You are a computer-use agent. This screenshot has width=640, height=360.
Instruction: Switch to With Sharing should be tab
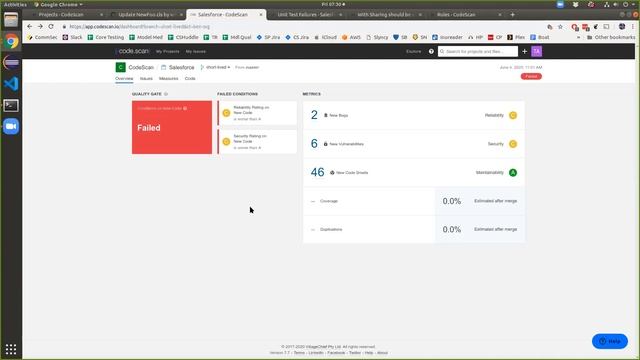click(x=386, y=15)
